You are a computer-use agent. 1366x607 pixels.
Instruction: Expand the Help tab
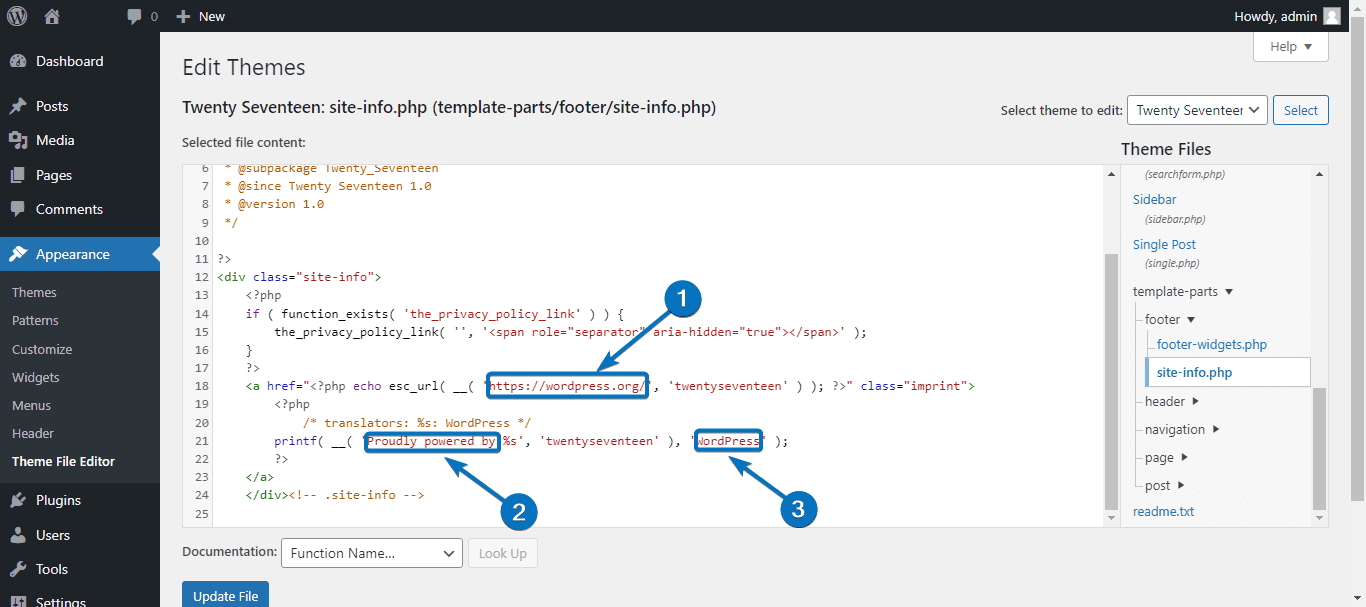[1291, 46]
